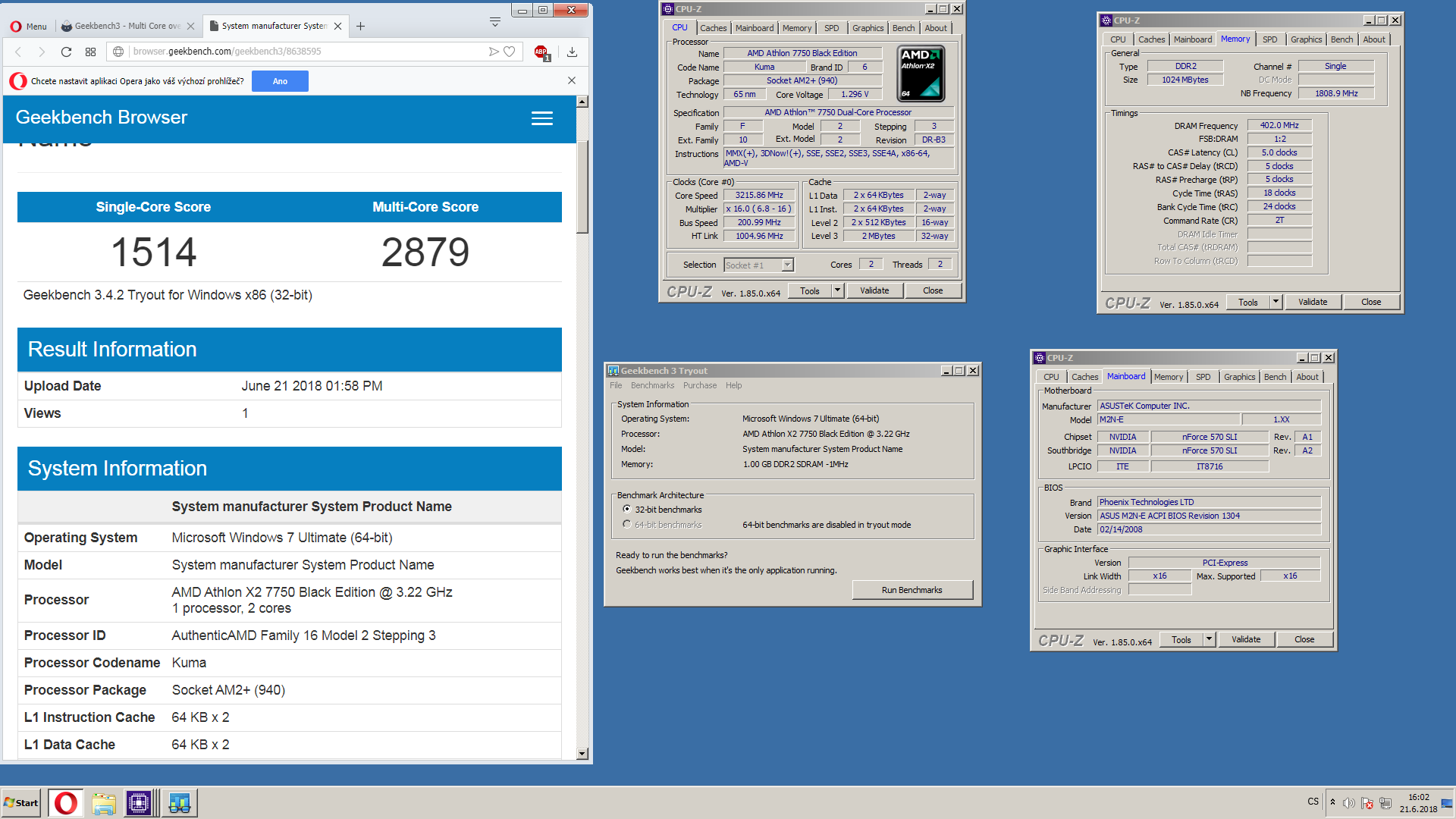Open Memory tab in Mainboard CPU-Z window
1456x819 pixels.
pyautogui.click(x=1169, y=377)
